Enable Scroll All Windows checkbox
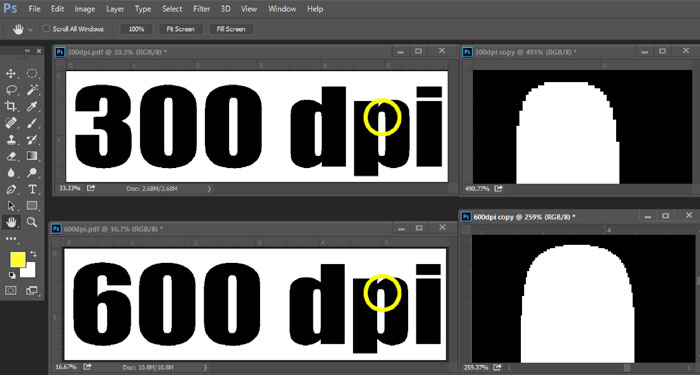Screen dimensions: 700x375 tap(46, 29)
